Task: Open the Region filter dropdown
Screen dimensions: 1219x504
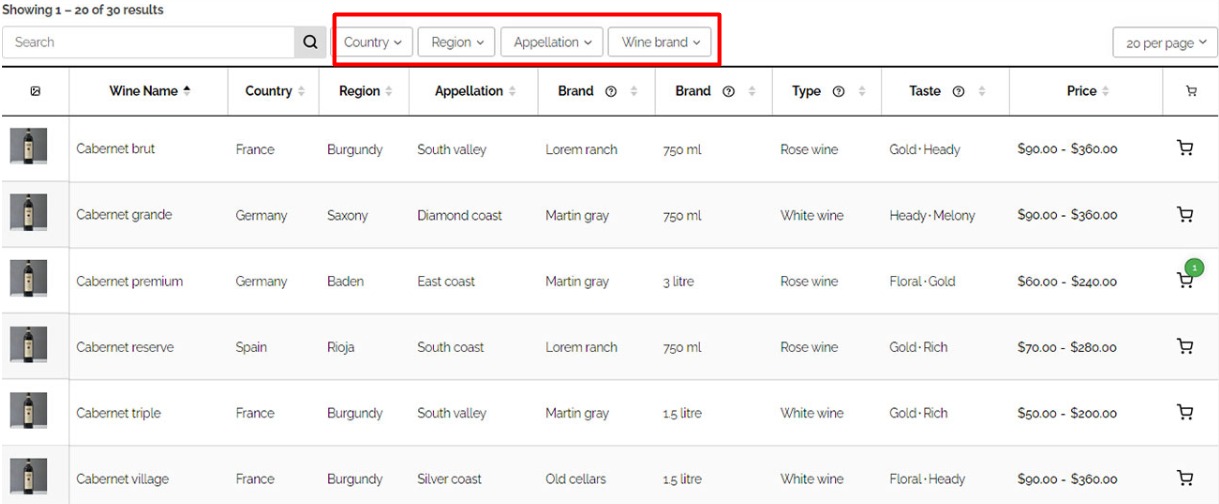Action: [x=457, y=43]
